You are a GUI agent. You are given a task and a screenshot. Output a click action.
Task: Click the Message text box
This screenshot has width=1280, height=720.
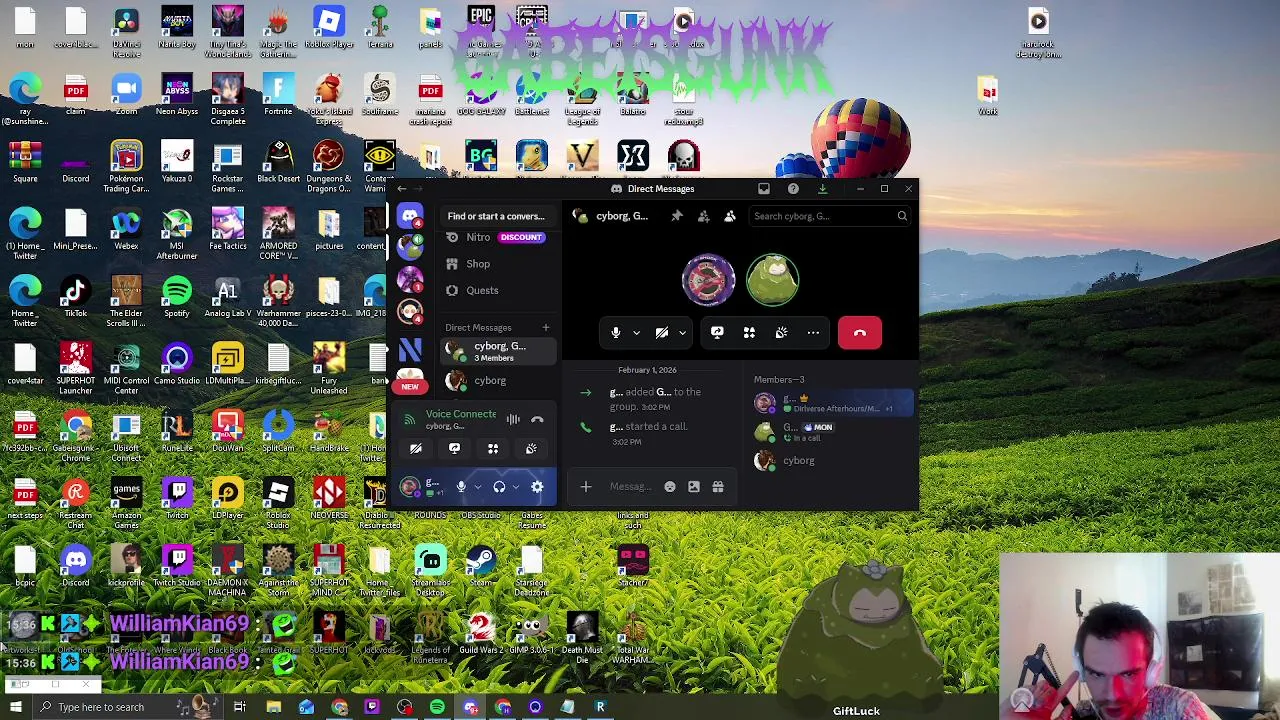(630, 487)
